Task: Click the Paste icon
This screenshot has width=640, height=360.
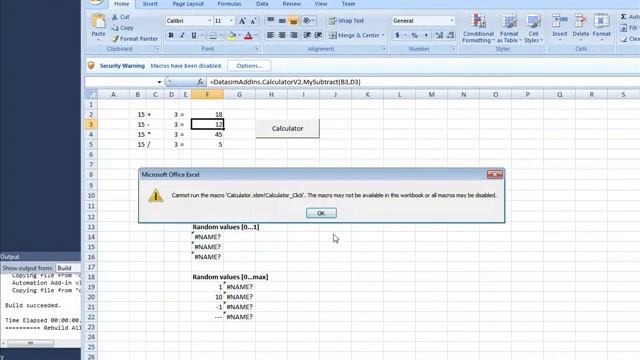Action: point(98,21)
